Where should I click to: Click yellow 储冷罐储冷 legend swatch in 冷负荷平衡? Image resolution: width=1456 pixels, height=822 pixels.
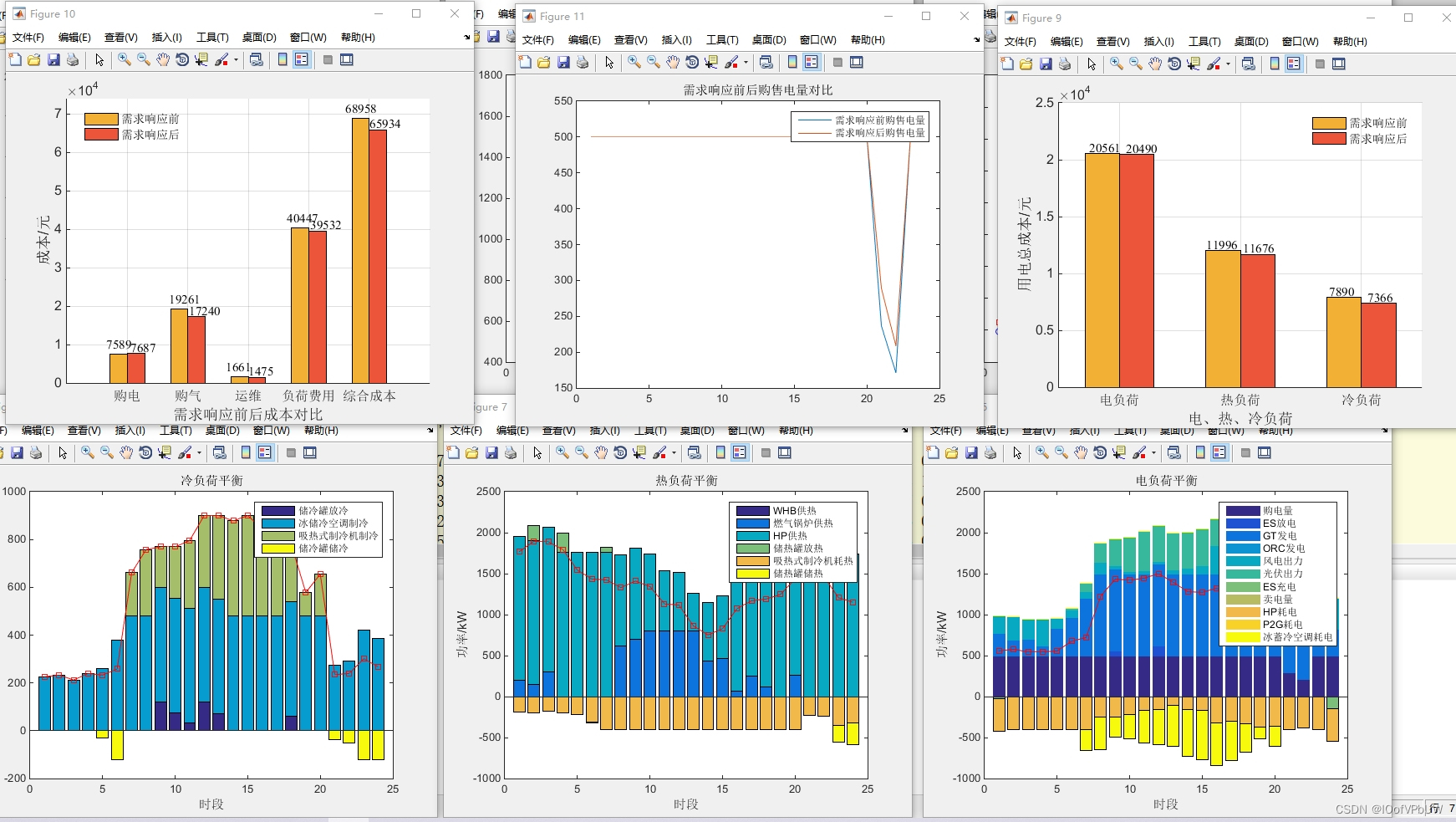pyautogui.click(x=278, y=549)
